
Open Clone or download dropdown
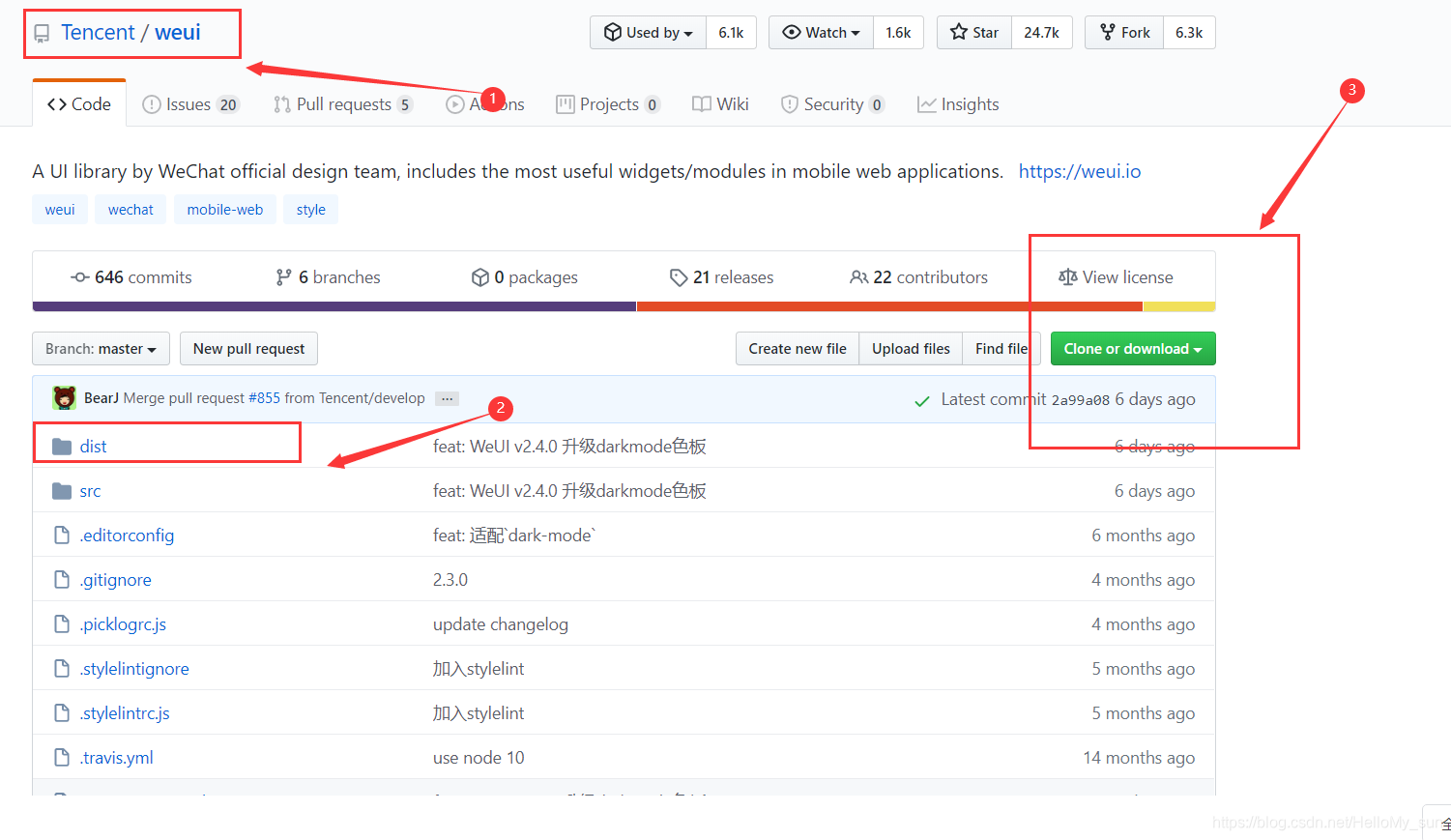(1133, 349)
